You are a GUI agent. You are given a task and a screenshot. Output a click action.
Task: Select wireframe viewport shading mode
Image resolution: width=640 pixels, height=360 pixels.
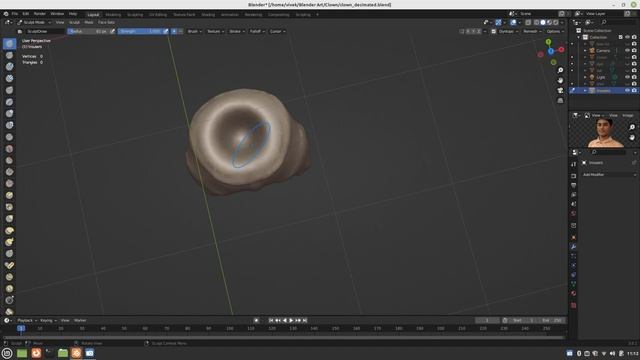click(x=536, y=22)
